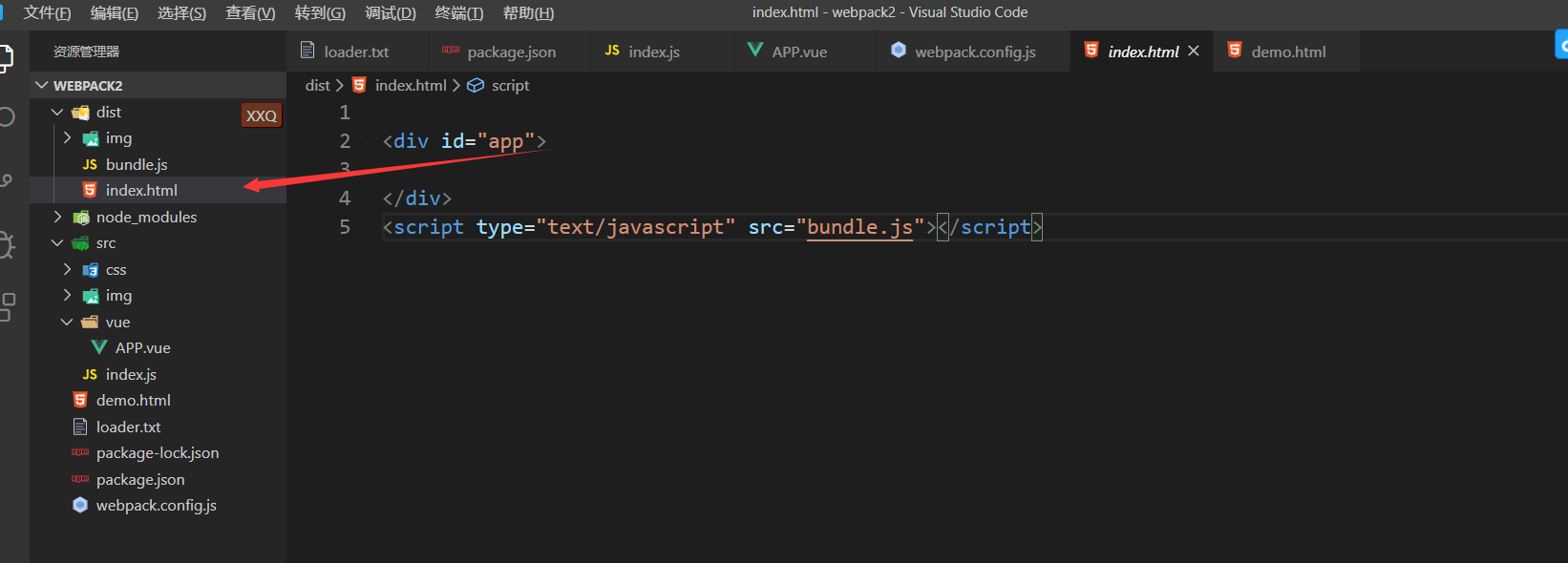
Task: Click the index.html breadcrumb segment
Action: pos(411,85)
